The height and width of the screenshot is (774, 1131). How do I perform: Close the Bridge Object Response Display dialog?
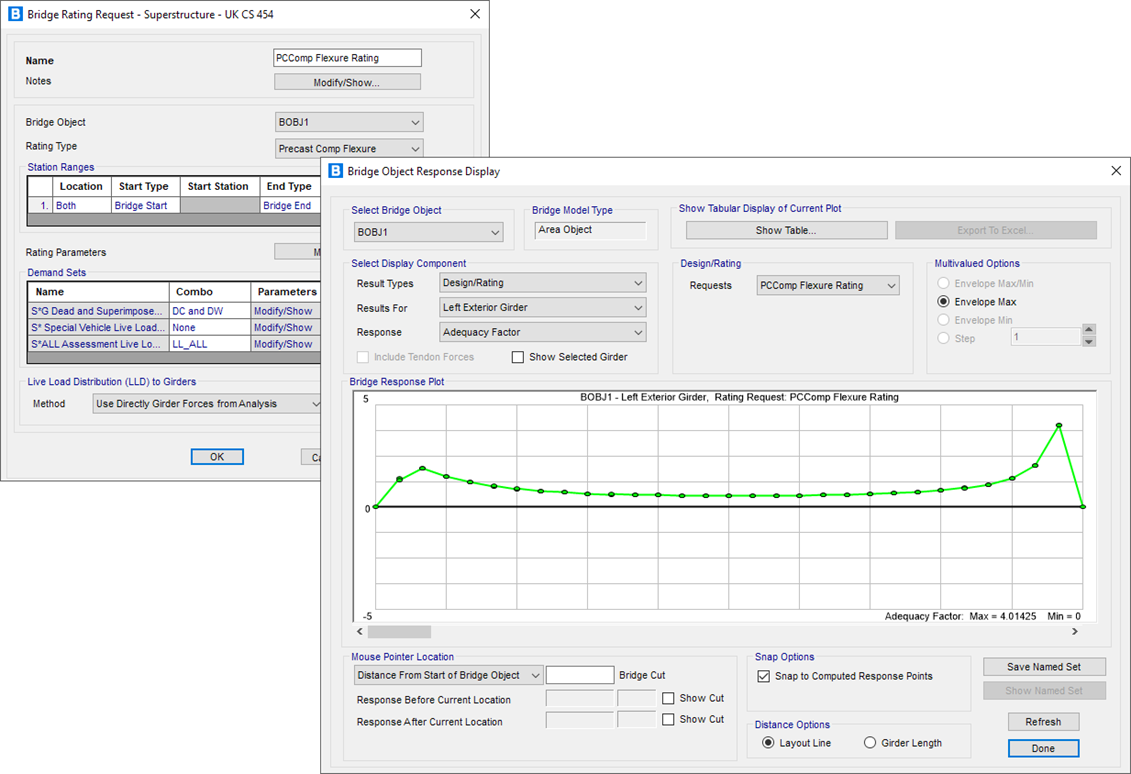tap(1116, 171)
